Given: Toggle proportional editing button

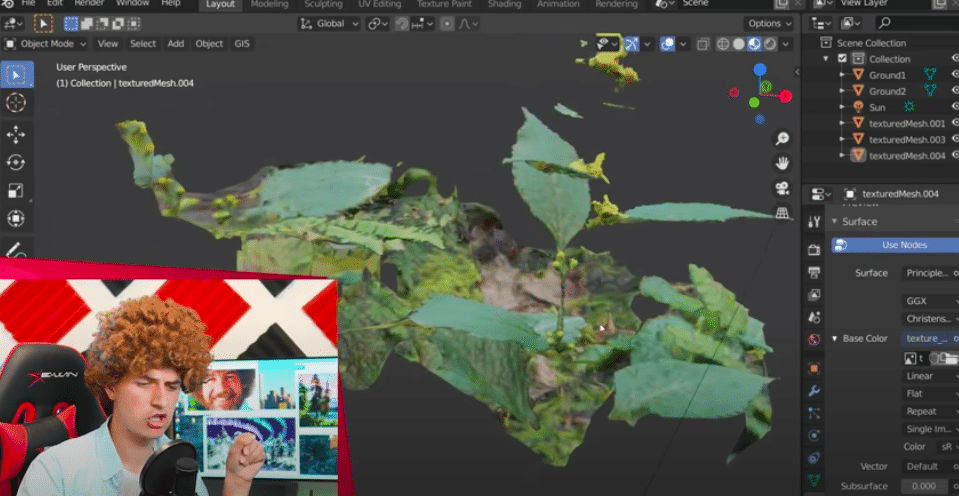Looking at the screenshot, I should (x=447, y=24).
